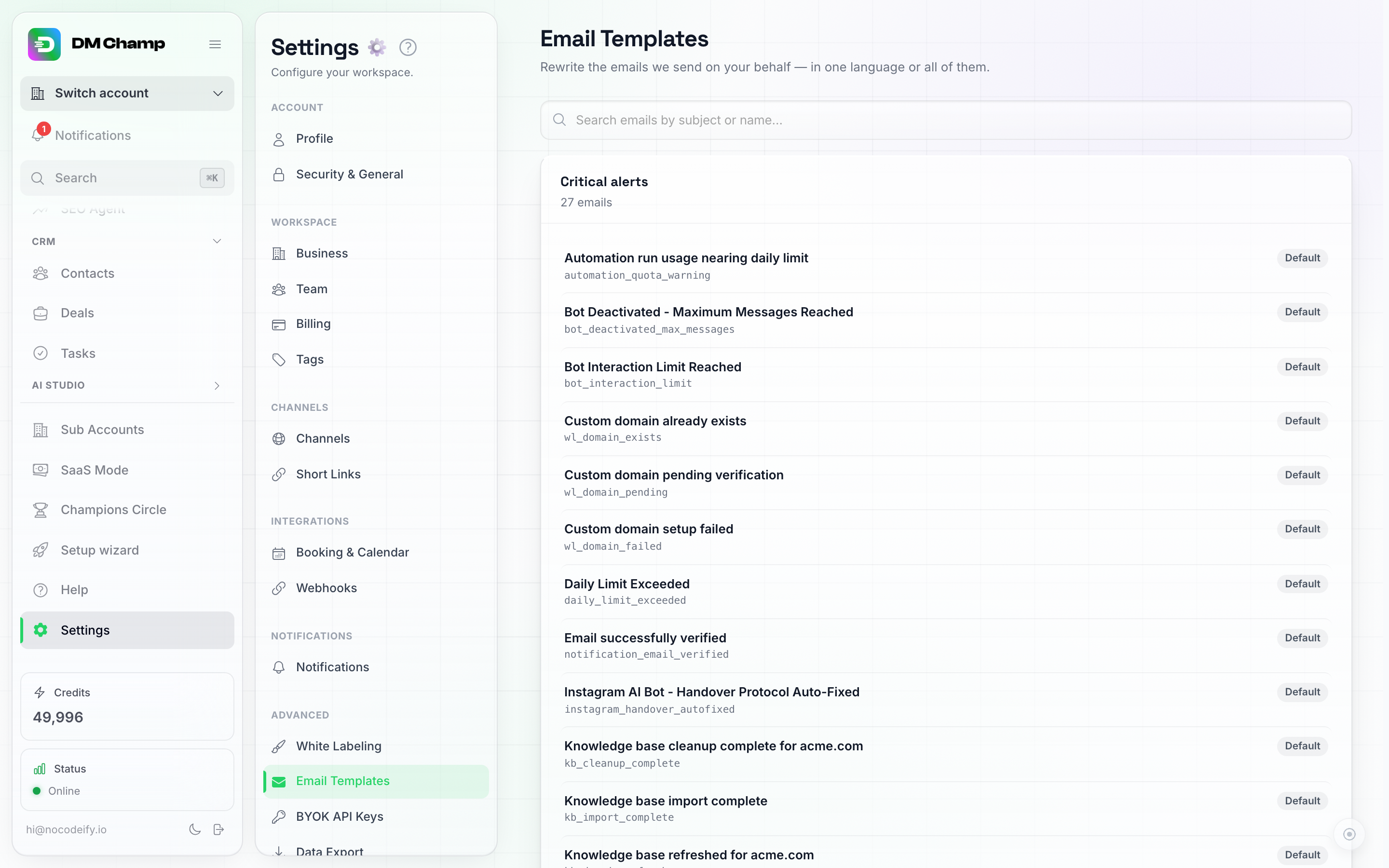The width and height of the screenshot is (1389, 868).
Task: Open Custom domain pending verification template
Action: tap(946, 483)
